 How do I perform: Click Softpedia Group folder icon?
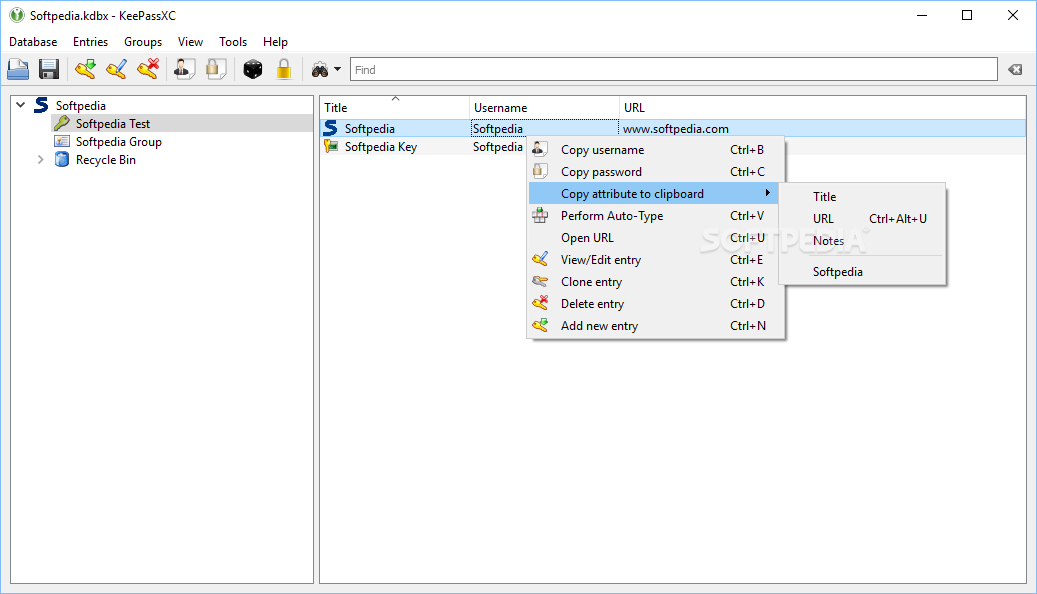tap(62, 142)
